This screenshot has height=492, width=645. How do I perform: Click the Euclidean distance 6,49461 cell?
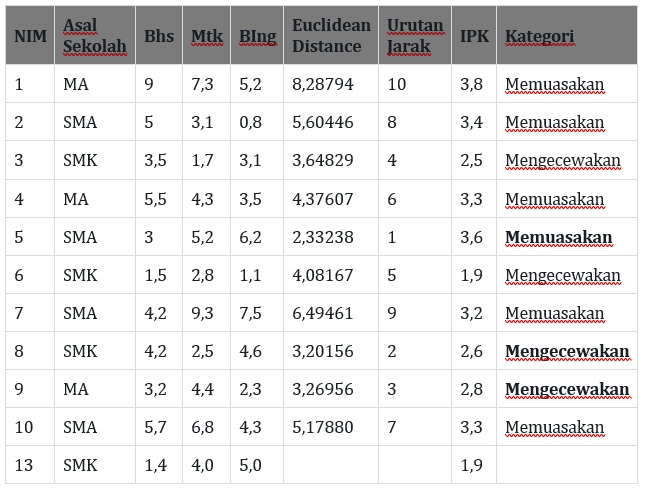click(322, 313)
